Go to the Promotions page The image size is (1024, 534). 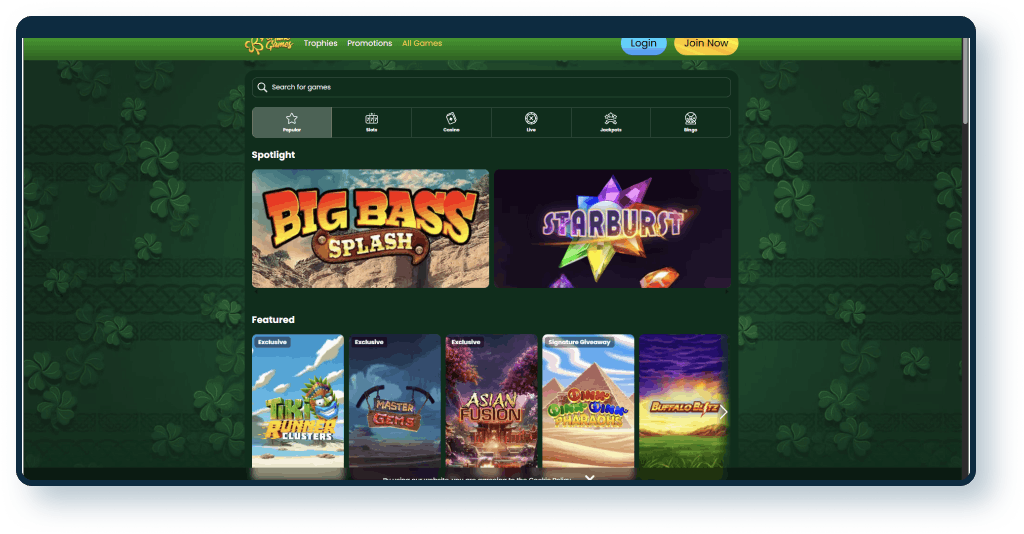click(370, 43)
